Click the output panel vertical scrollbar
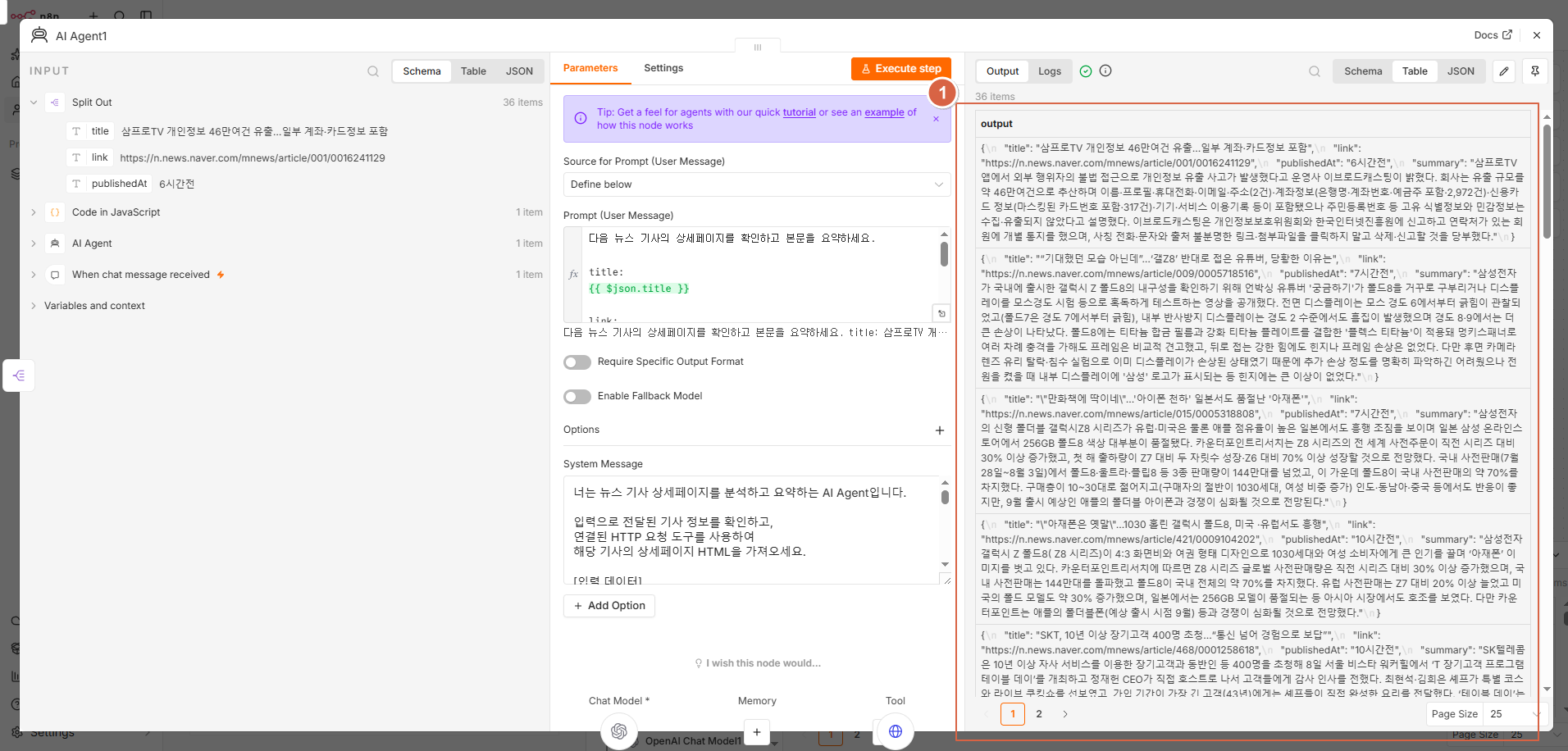The image size is (1568, 751). (x=1547, y=180)
